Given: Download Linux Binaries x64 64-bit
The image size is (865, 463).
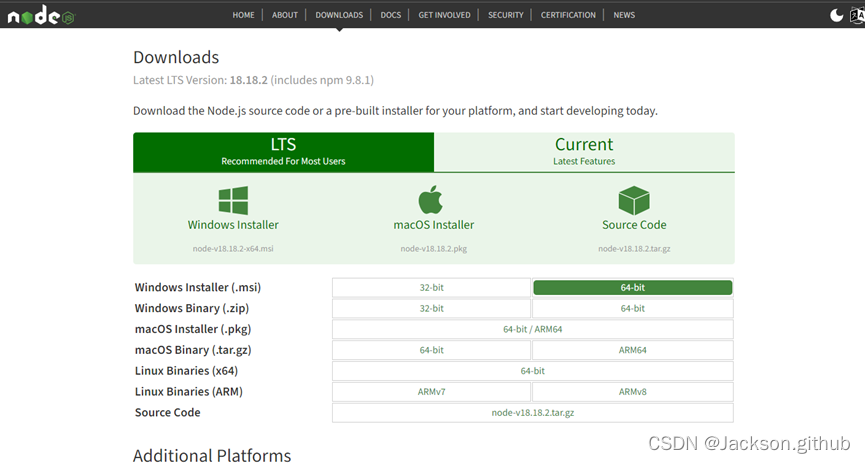Looking at the screenshot, I should pyautogui.click(x=532, y=371).
